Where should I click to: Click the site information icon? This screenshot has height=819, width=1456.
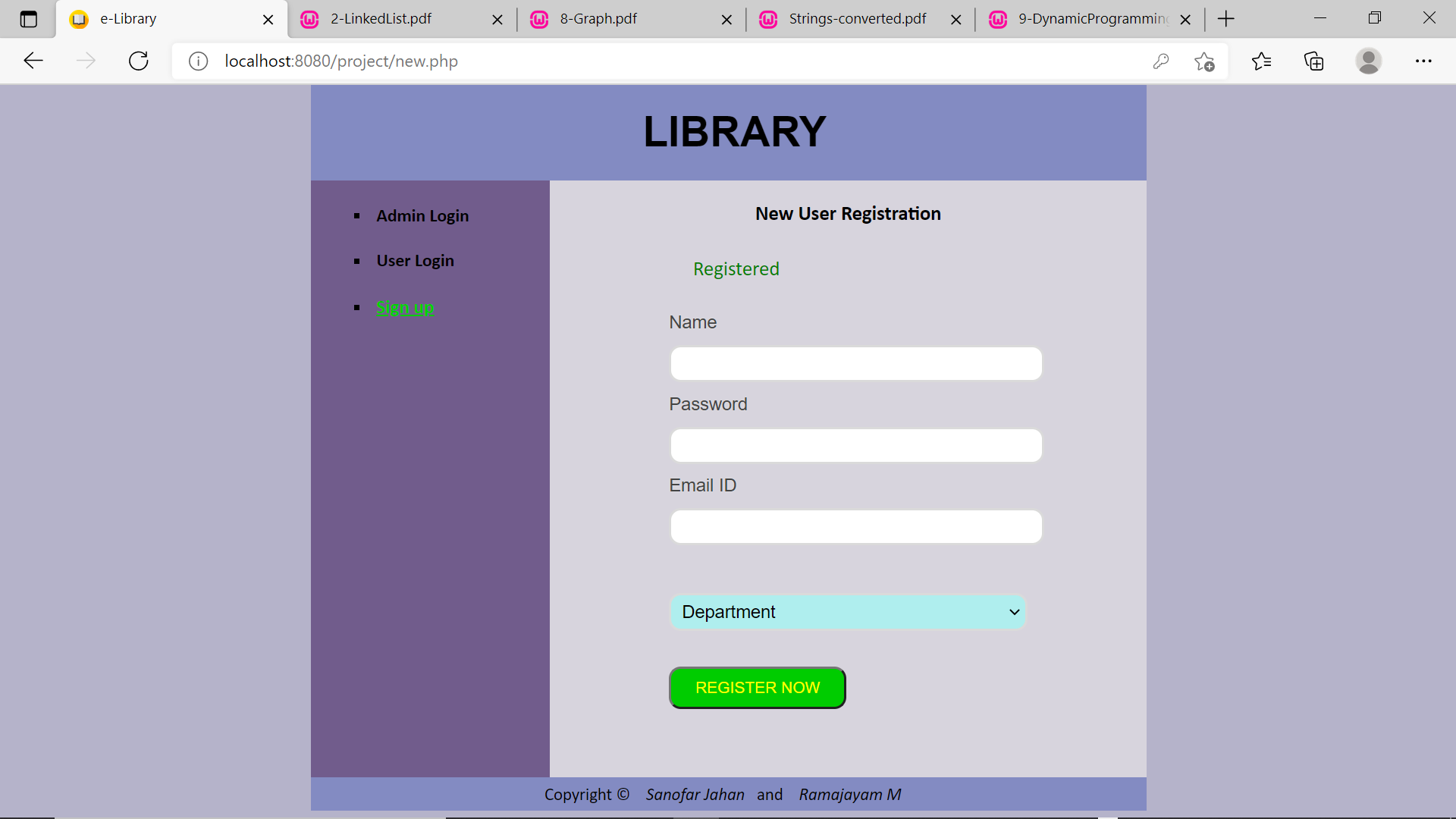tap(198, 61)
